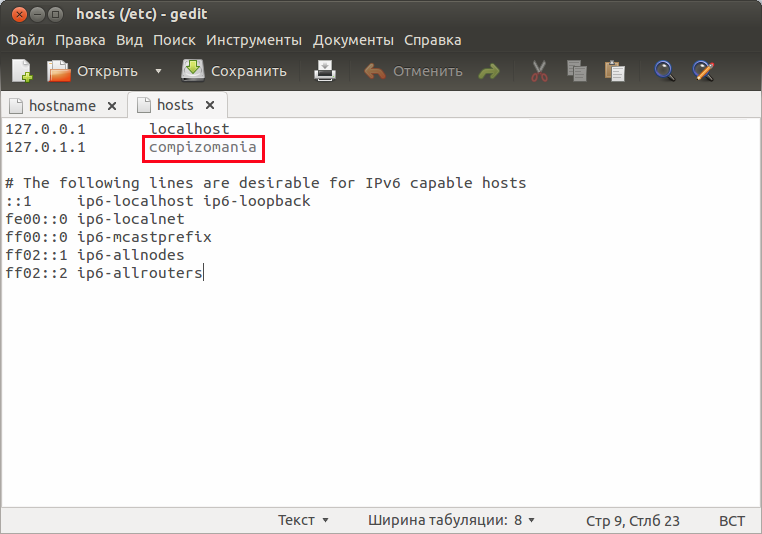The image size is (762, 534).
Task: Click the Copy icon
Action: [x=577, y=71]
